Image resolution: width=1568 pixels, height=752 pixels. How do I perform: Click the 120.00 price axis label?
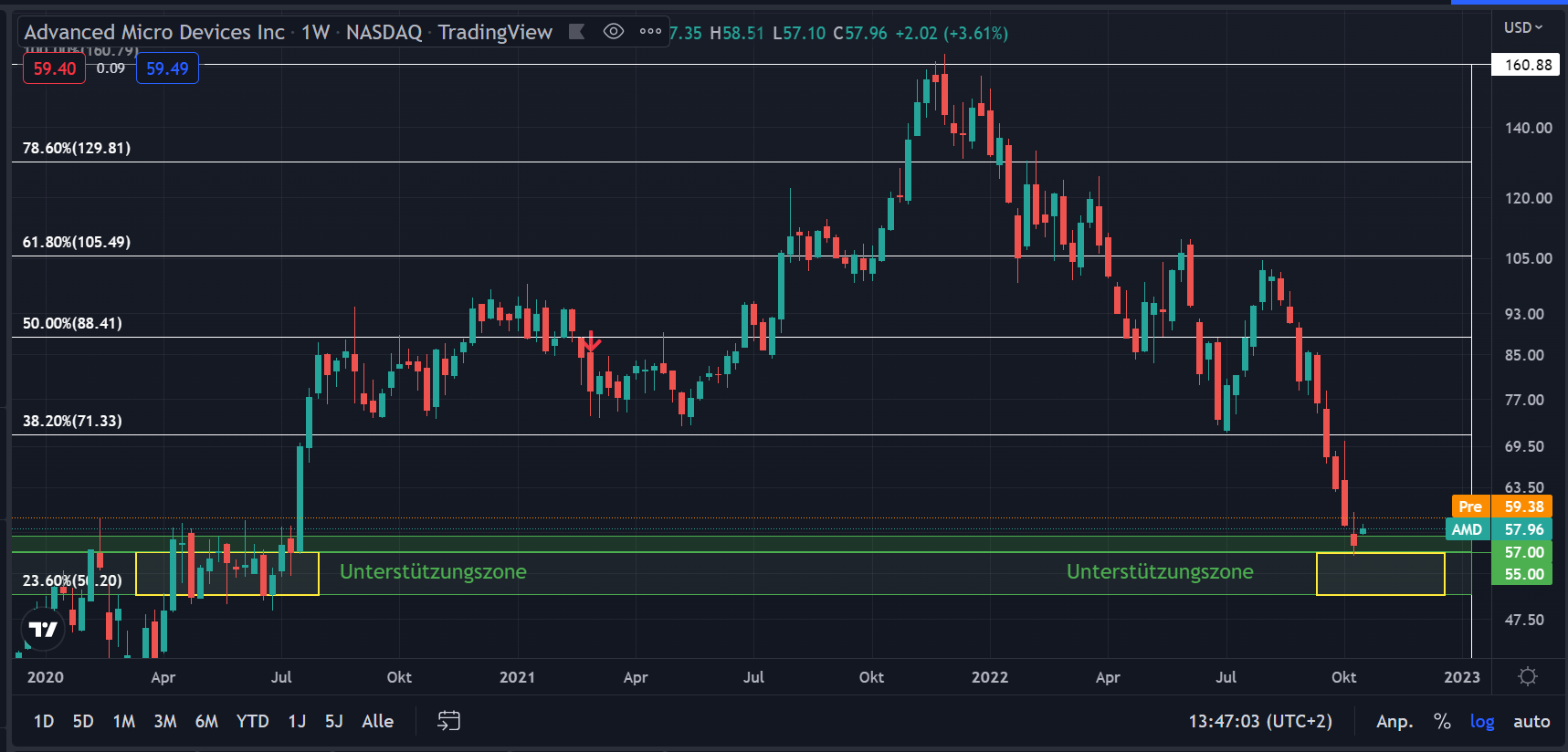pos(1529,198)
